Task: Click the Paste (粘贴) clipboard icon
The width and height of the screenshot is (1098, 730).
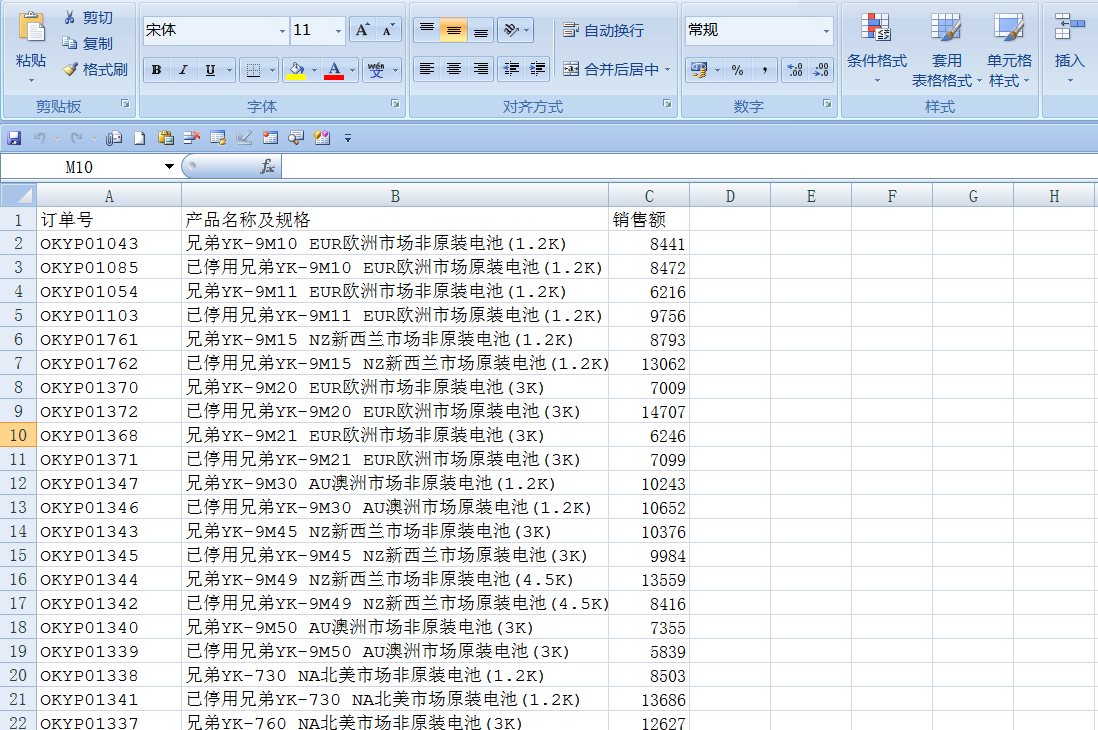Action: 31,29
